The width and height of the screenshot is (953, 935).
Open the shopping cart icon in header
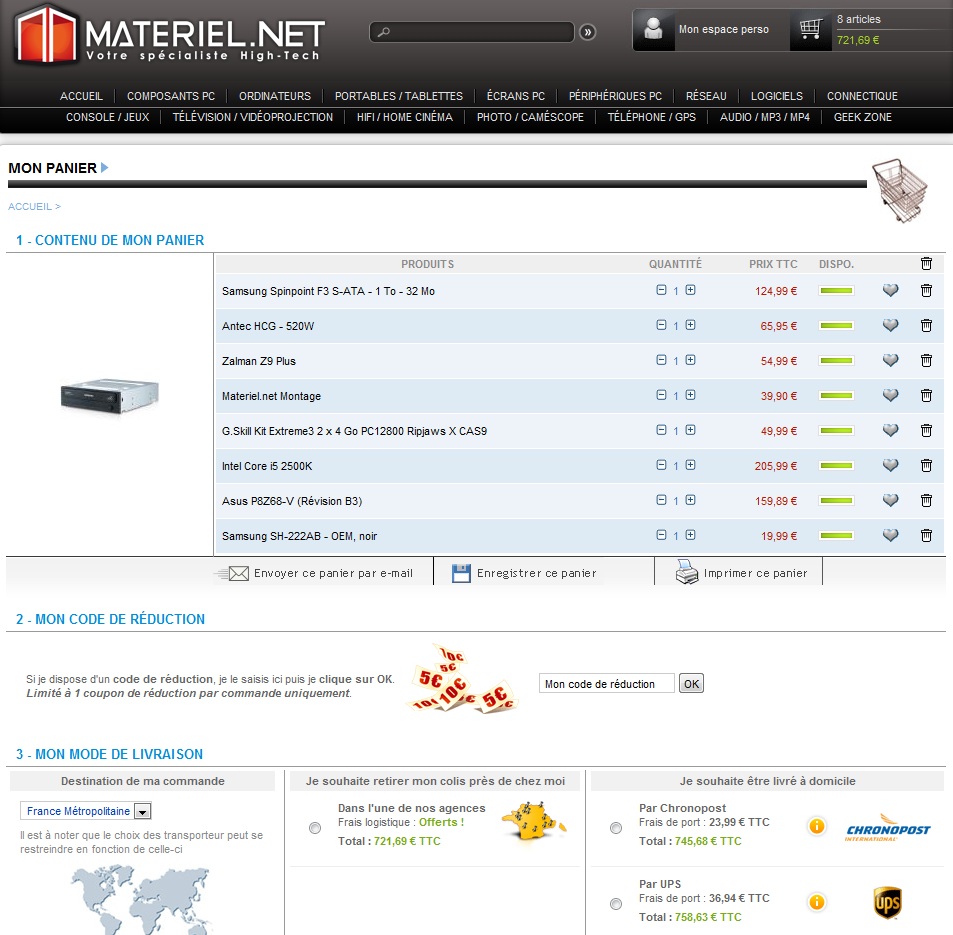point(811,30)
